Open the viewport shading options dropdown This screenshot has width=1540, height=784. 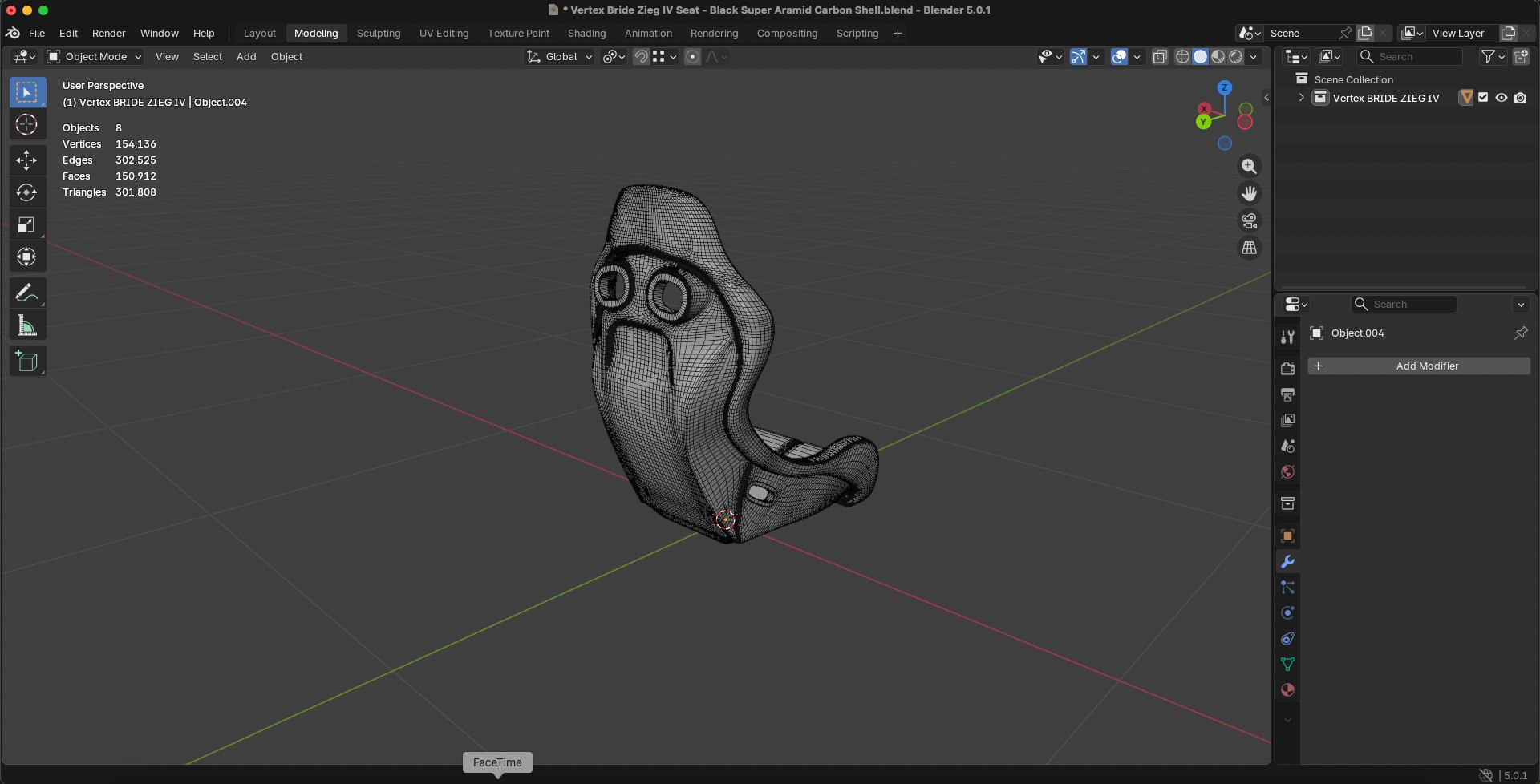(x=1254, y=57)
